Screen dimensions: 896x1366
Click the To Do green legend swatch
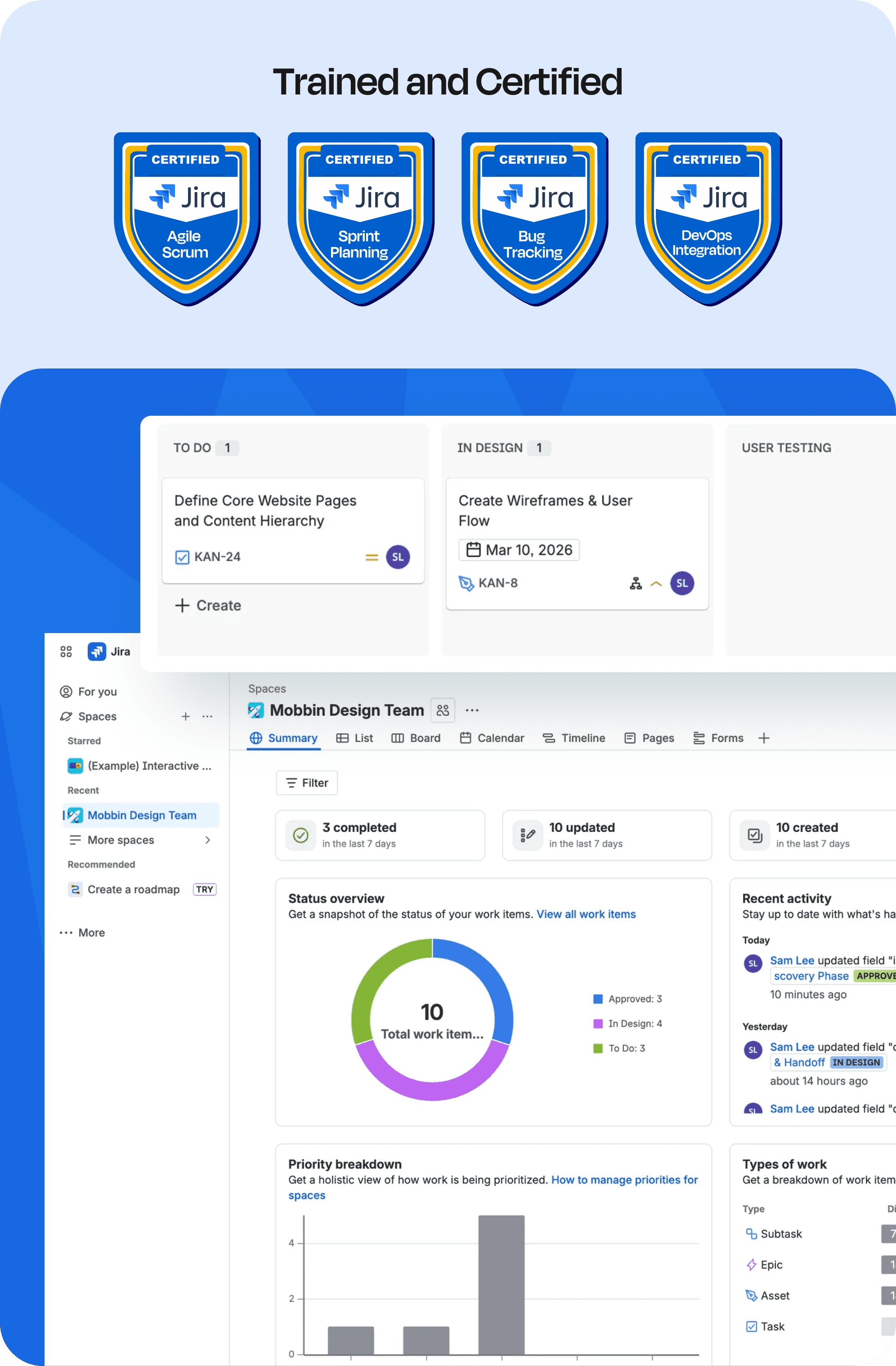point(598,1048)
